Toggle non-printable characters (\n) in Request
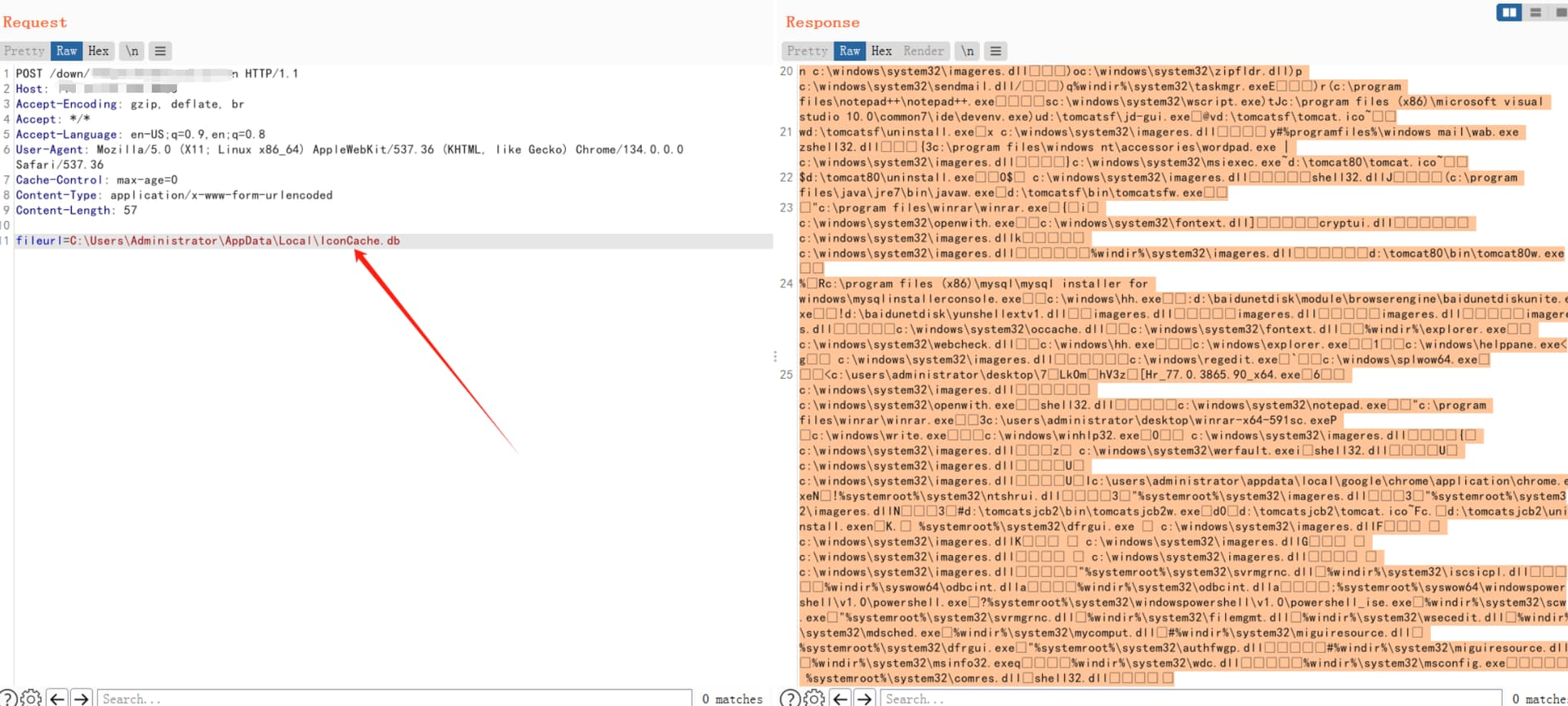 131,51
